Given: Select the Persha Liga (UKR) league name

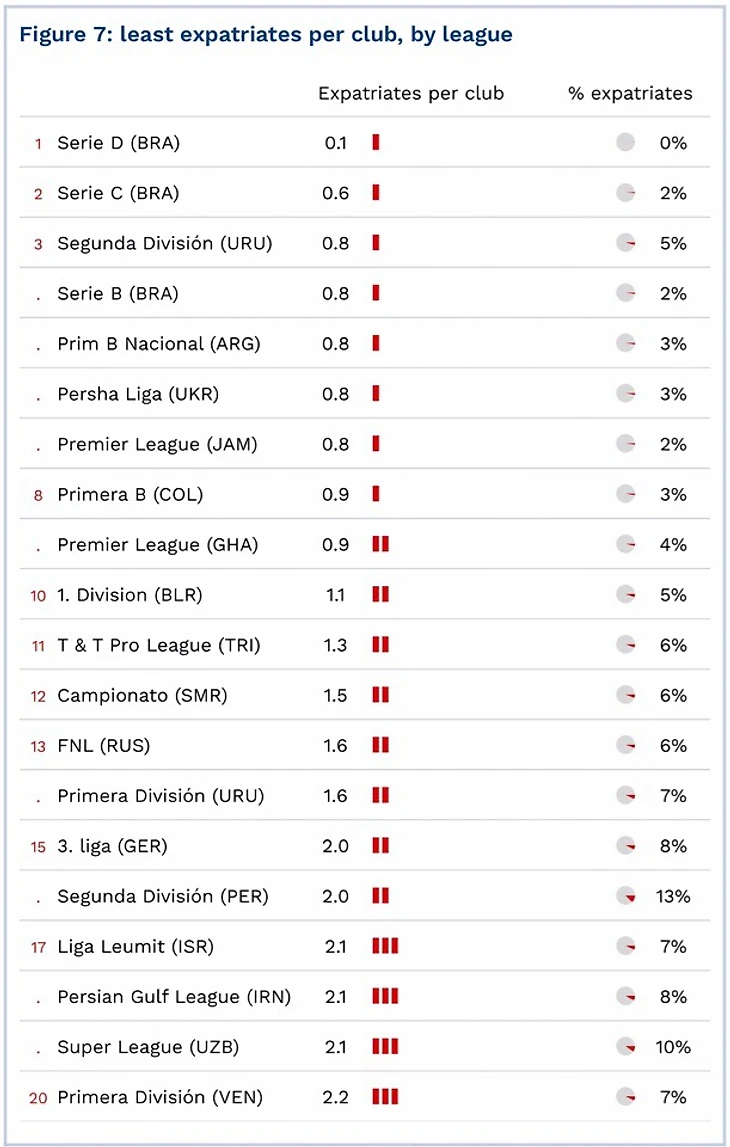Looking at the screenshot, I should click(x=138, y=394).
